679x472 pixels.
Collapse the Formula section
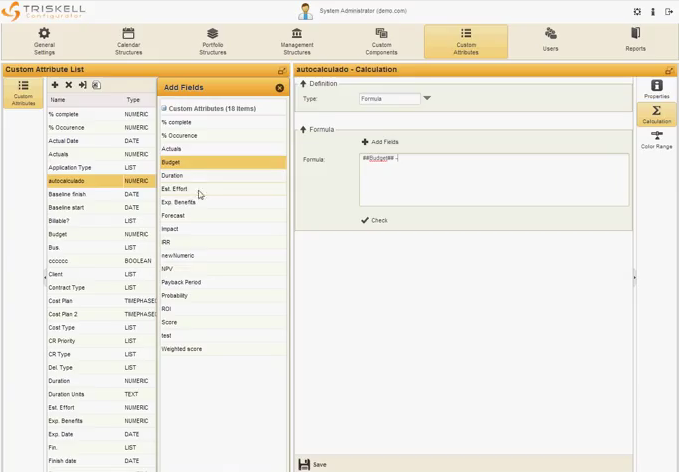[303, 129]
